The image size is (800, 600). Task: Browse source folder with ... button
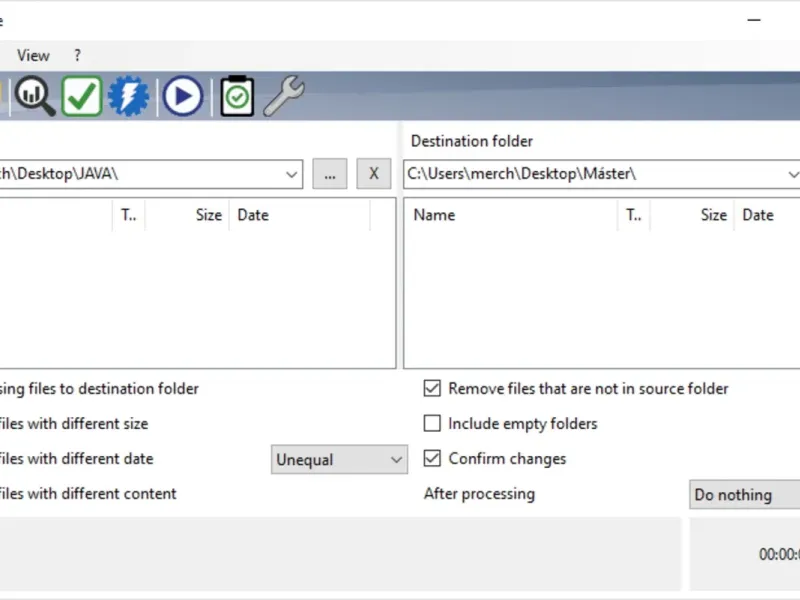pos(330,174)
